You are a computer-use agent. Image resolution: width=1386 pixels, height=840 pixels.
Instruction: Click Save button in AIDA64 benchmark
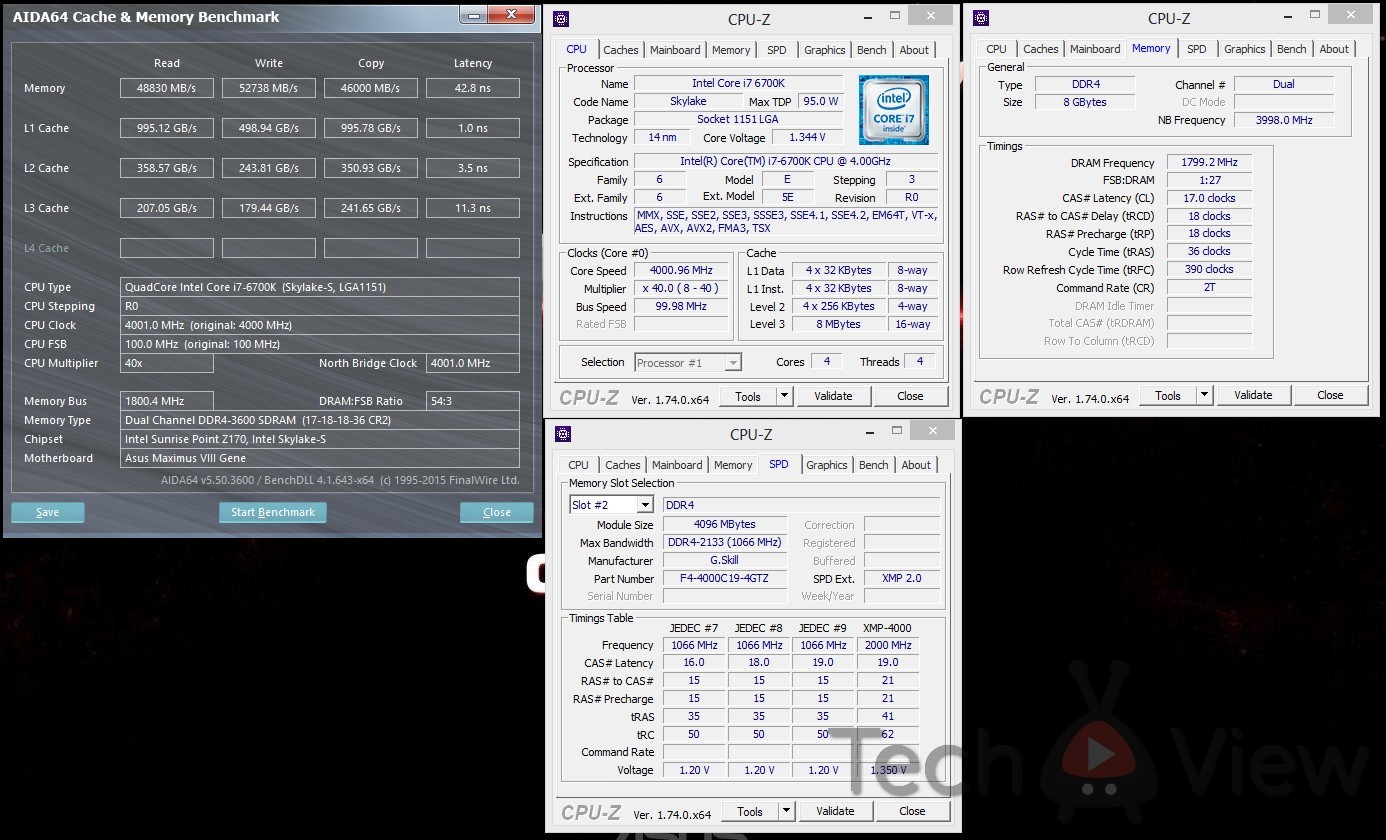48,512
